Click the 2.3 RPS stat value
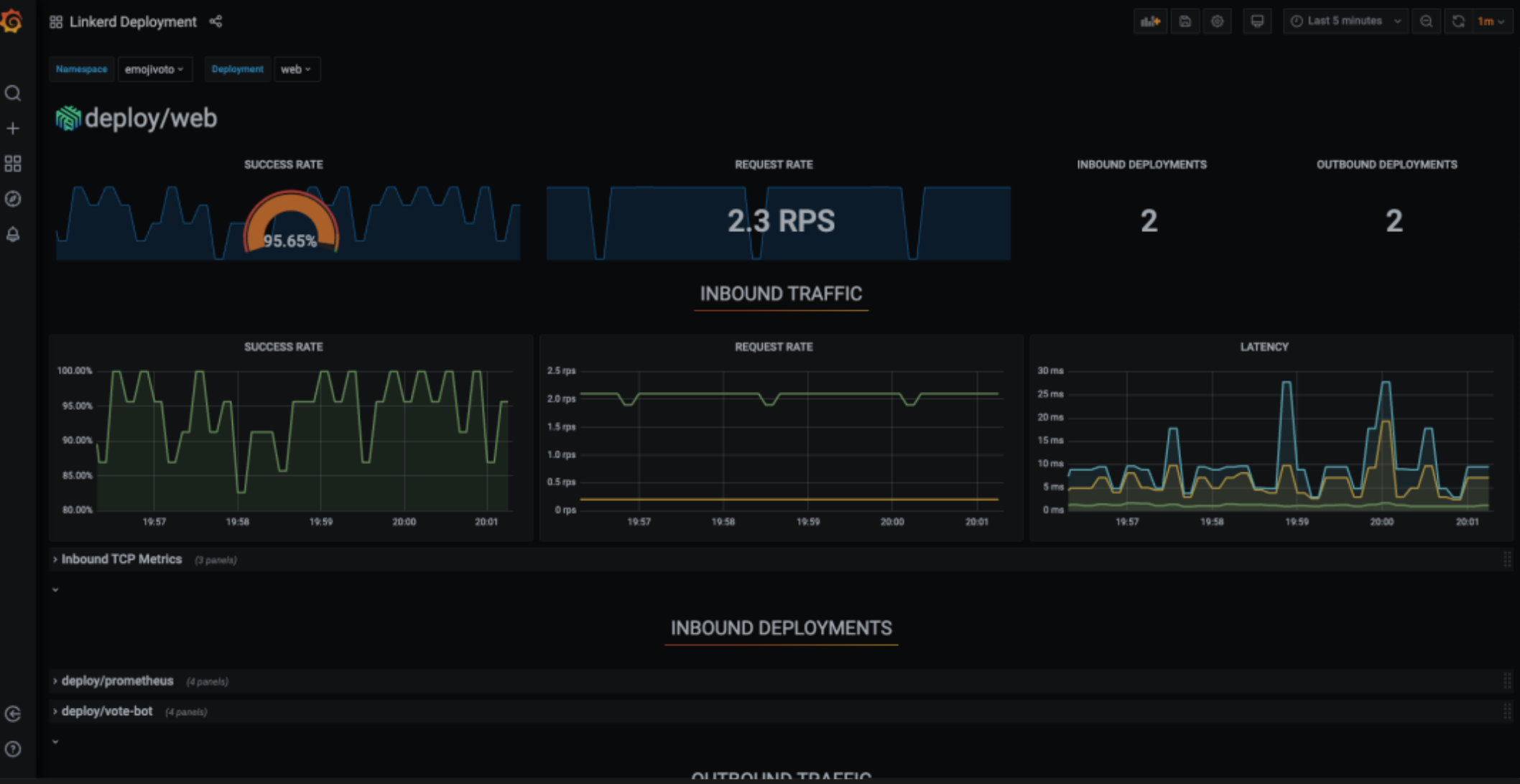 coord(781,220)
